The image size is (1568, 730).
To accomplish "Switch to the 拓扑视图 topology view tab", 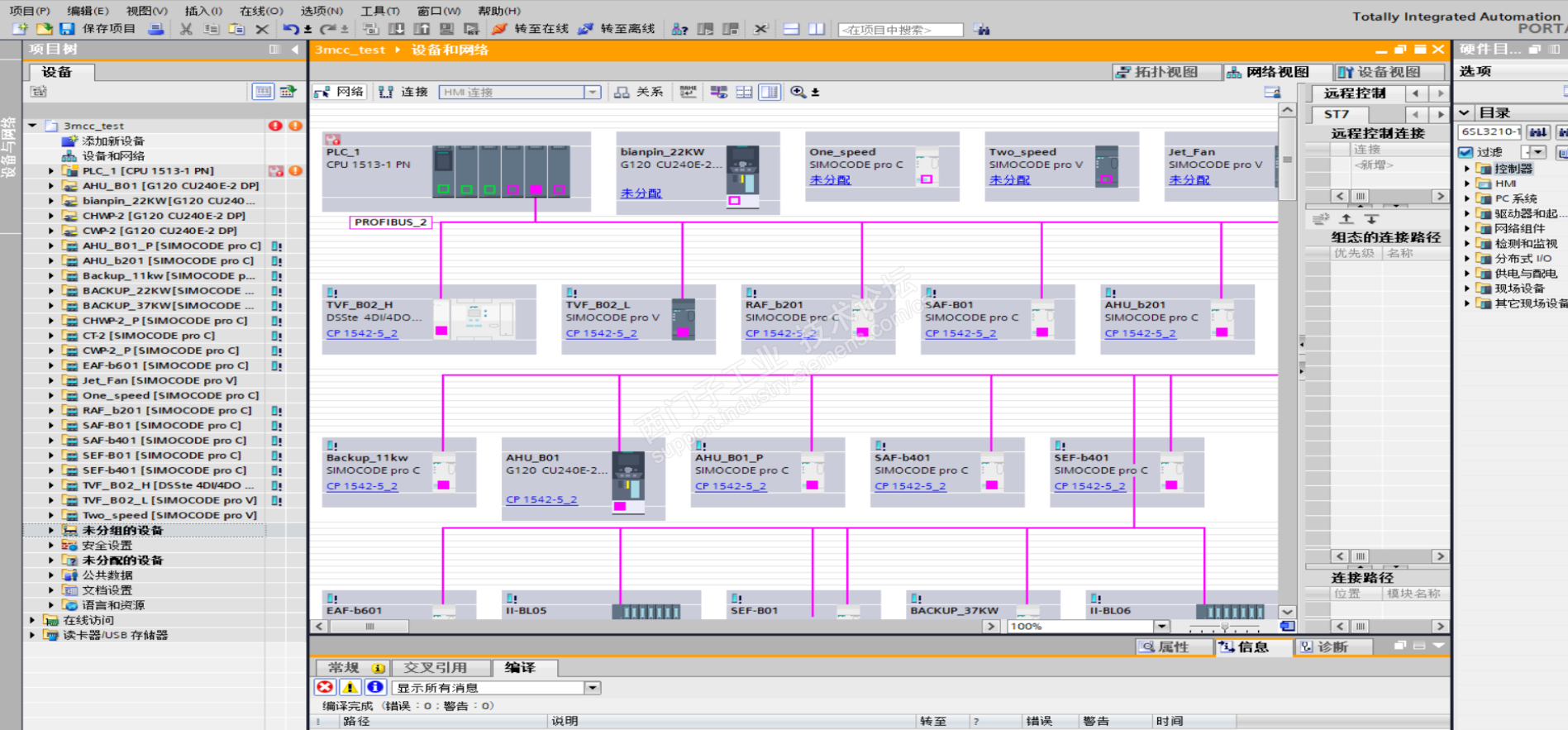I will [1165, 72].
